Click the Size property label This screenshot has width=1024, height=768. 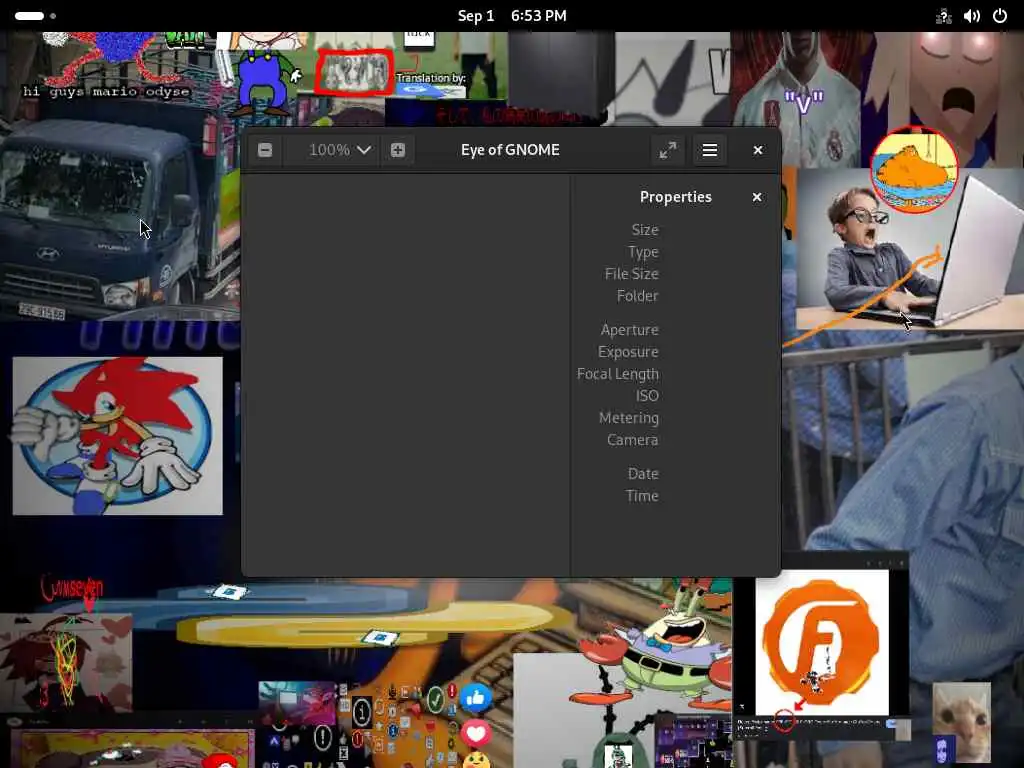(x=645, y=230)
